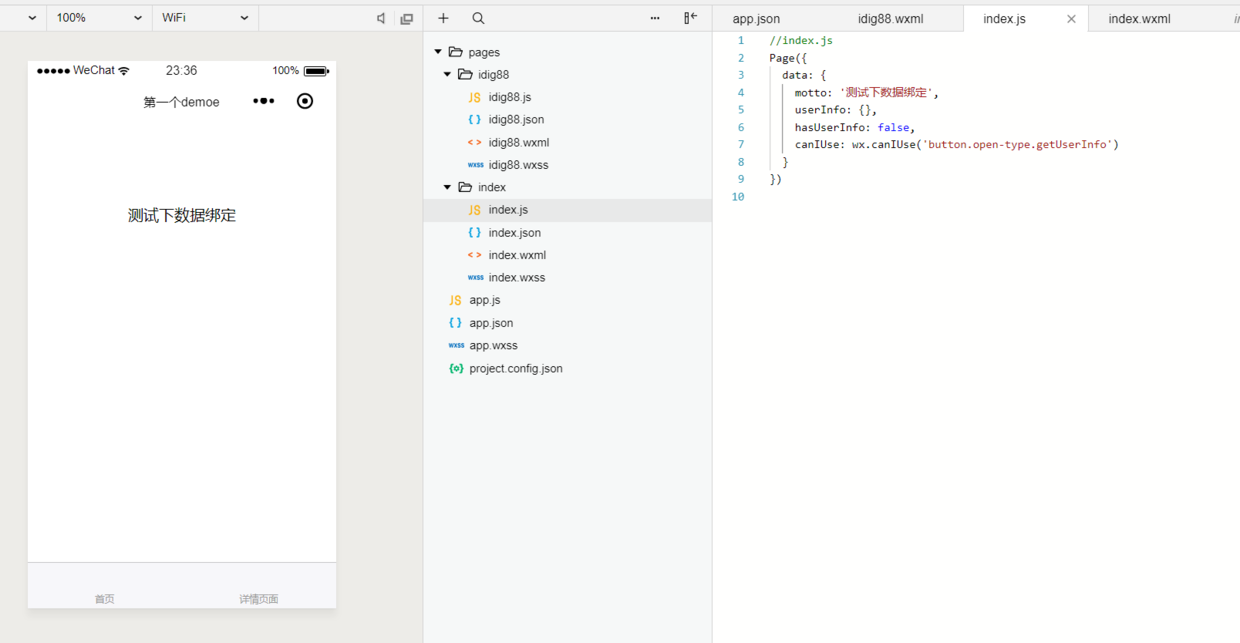Close the index.js editor tab

pos(1071,19)
